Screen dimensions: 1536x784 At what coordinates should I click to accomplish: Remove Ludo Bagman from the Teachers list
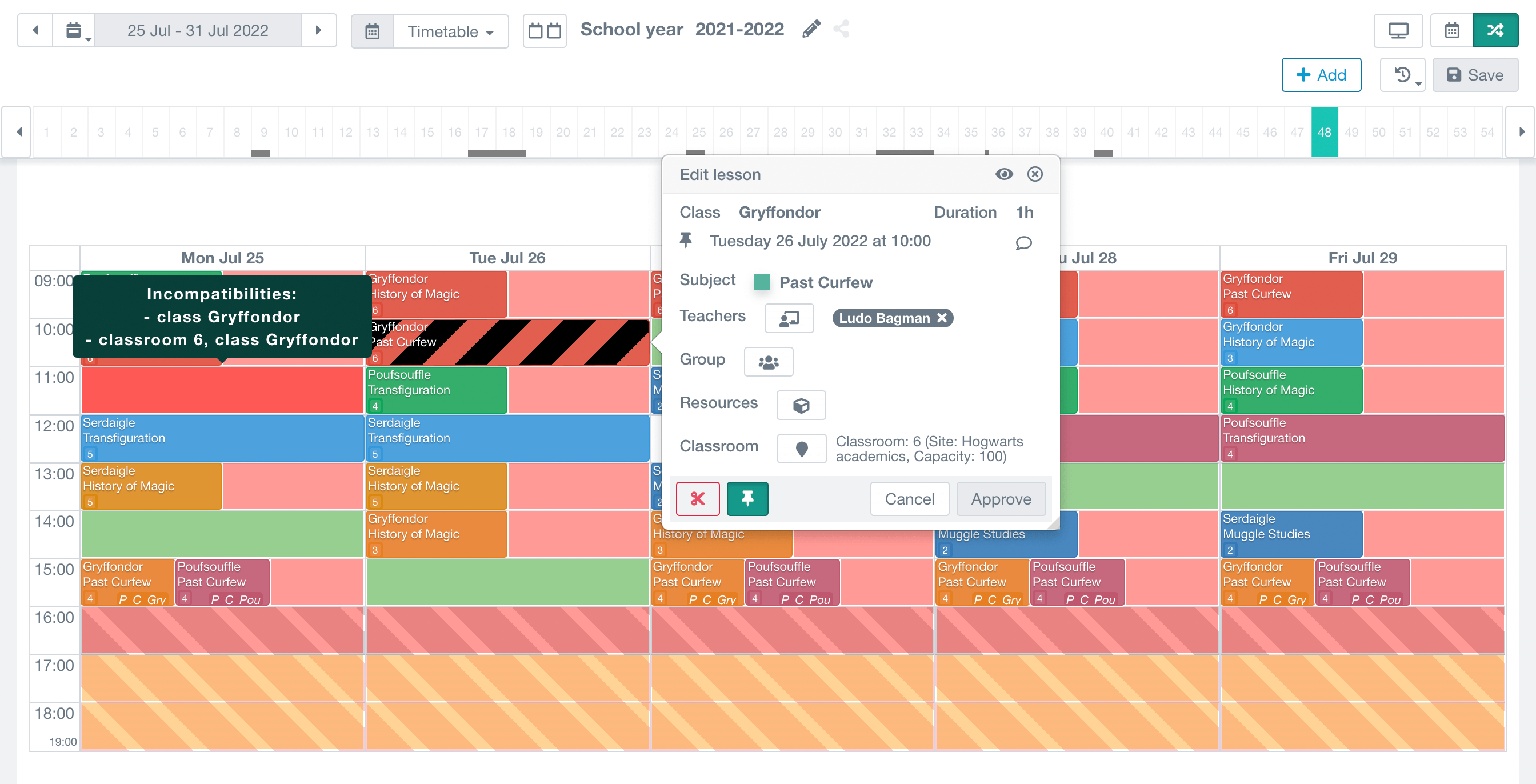(x=941, y=318)
